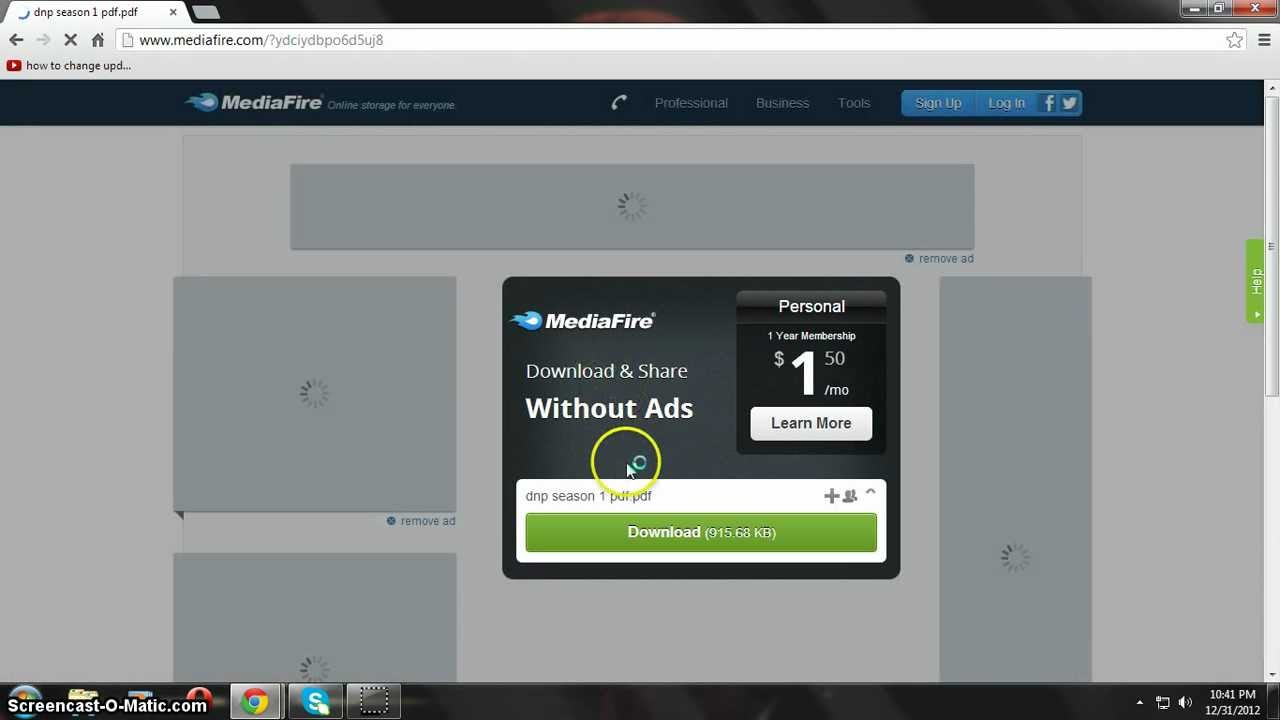Viewport: 1280px width, 720px height.
Task: Click Skype icon in taskbar
Action: pos(316,702)
